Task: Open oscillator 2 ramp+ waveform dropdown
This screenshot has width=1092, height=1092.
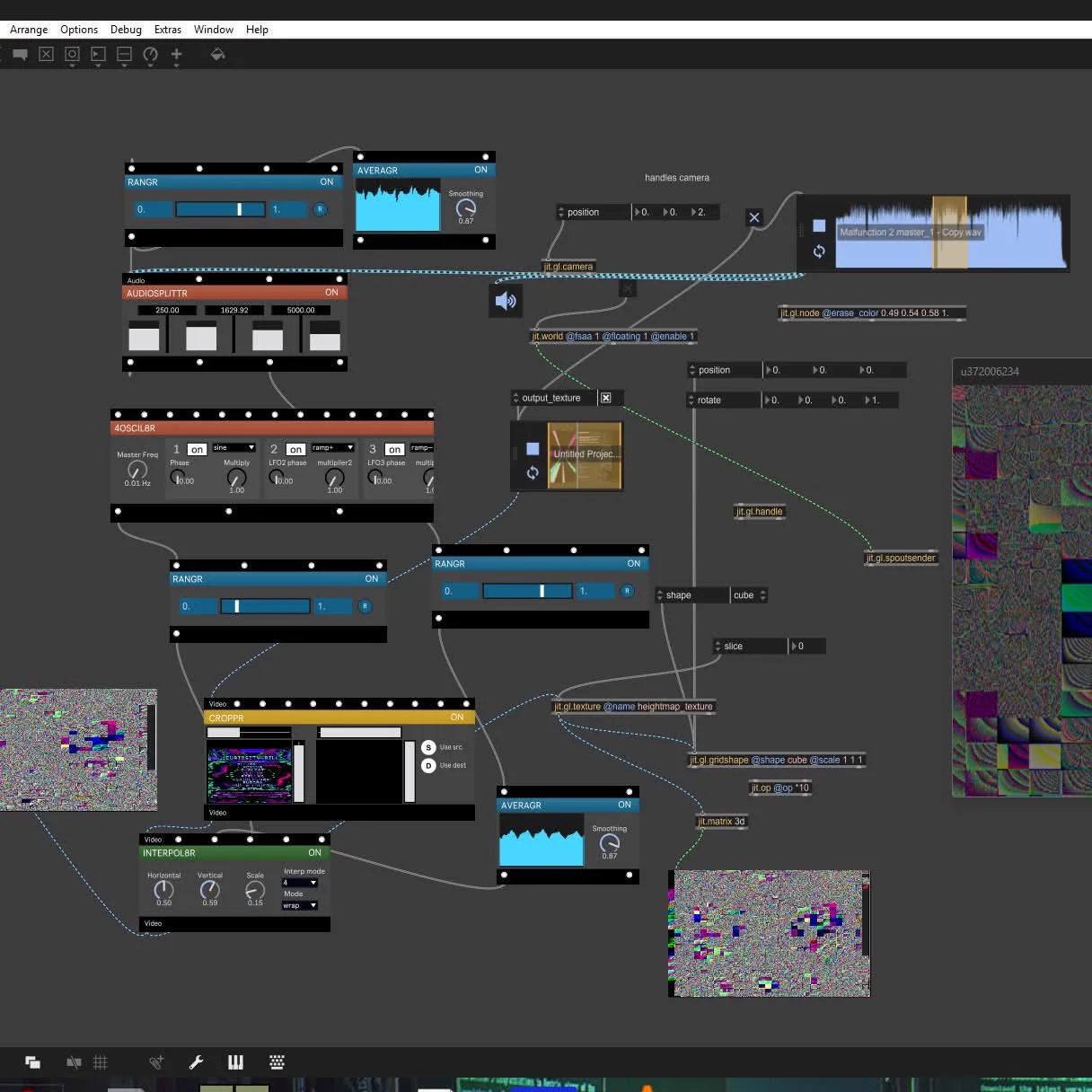Action: point(332,447)
